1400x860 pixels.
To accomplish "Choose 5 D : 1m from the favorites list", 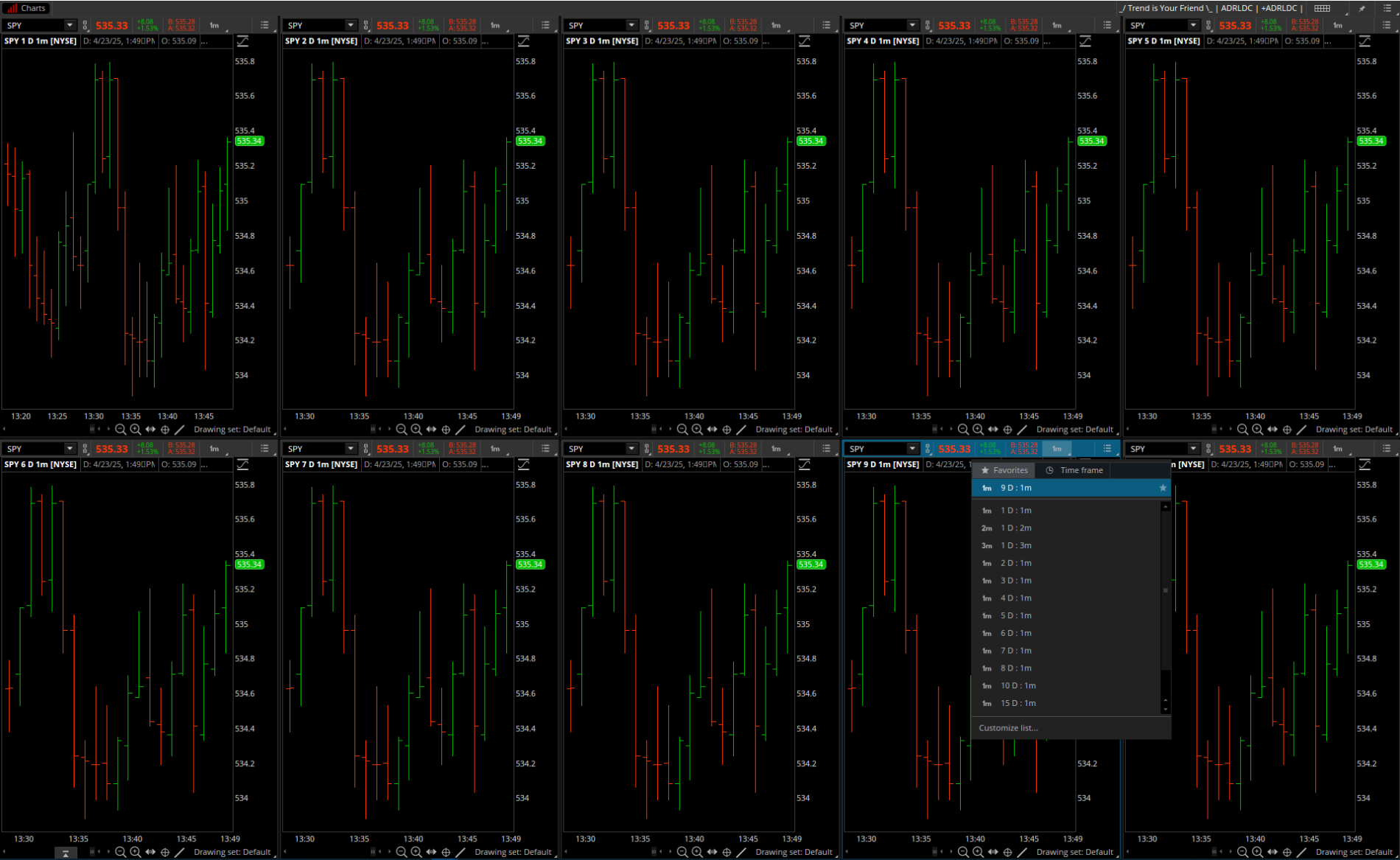I will pyautogui.click(x=1015, y=615).
